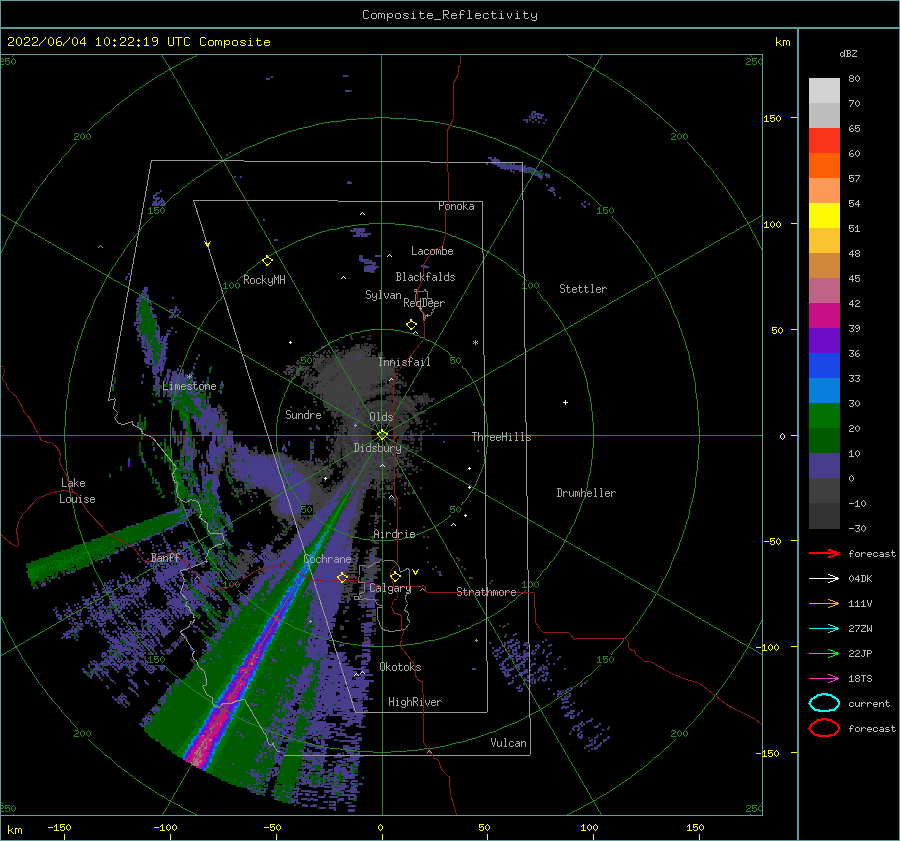Click the Limestone label

189,386
